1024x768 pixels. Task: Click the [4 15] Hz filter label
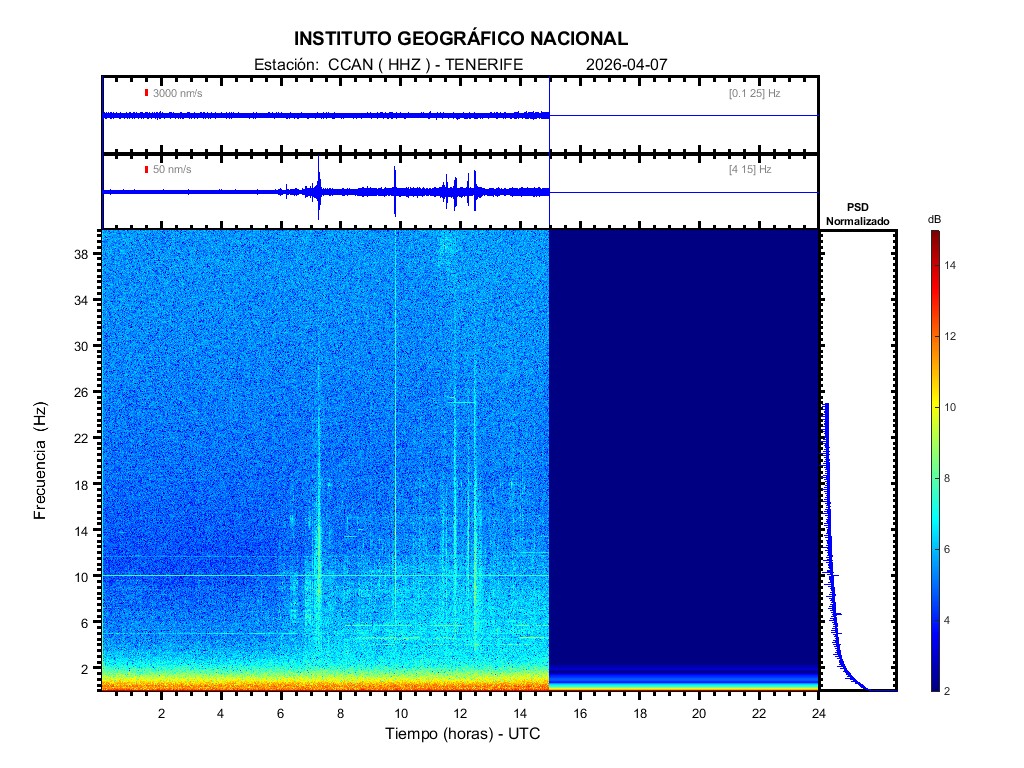(750, 170)
